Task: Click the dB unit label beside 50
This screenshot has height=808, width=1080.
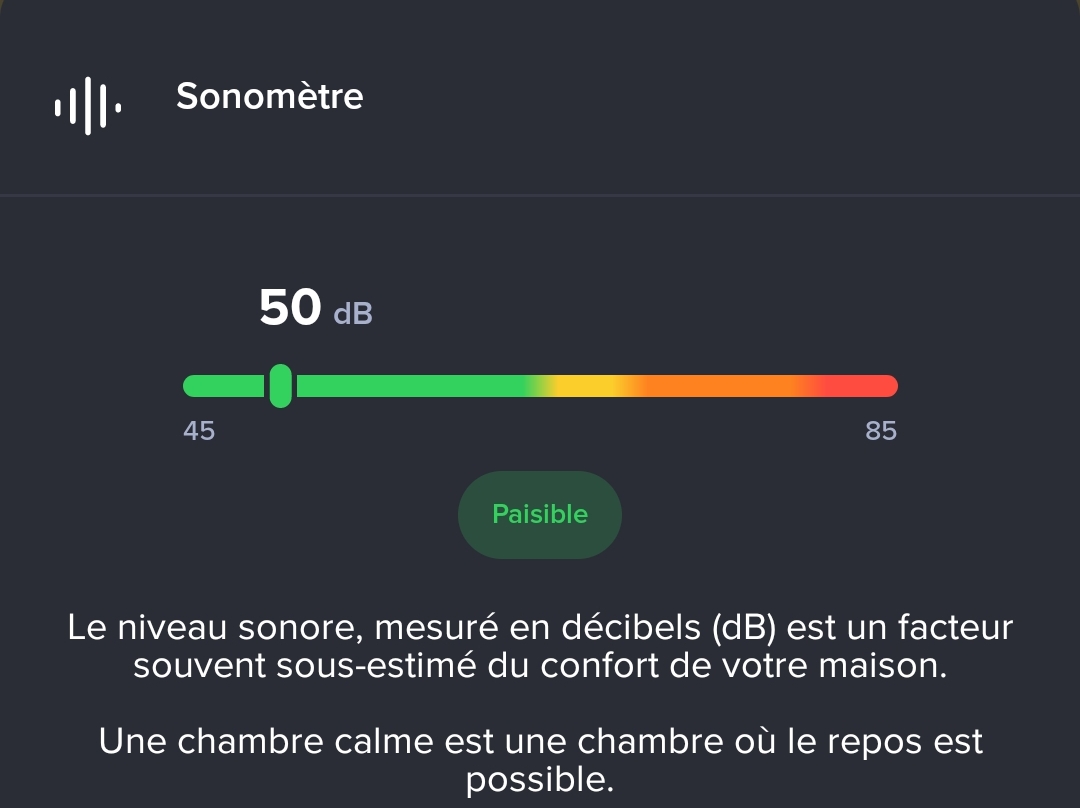Action: click(352, 314)
